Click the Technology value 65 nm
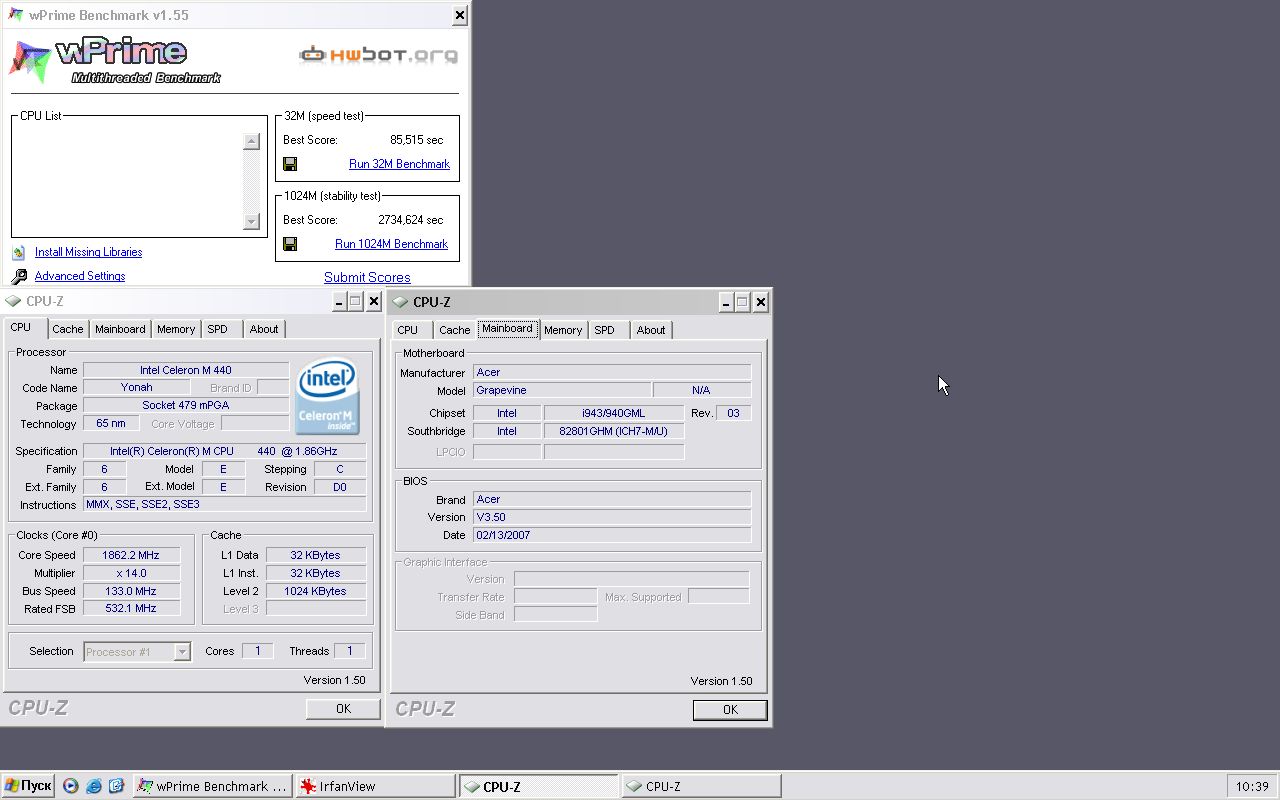Screen dimensions: 1280x800 [x=110, y=424]
